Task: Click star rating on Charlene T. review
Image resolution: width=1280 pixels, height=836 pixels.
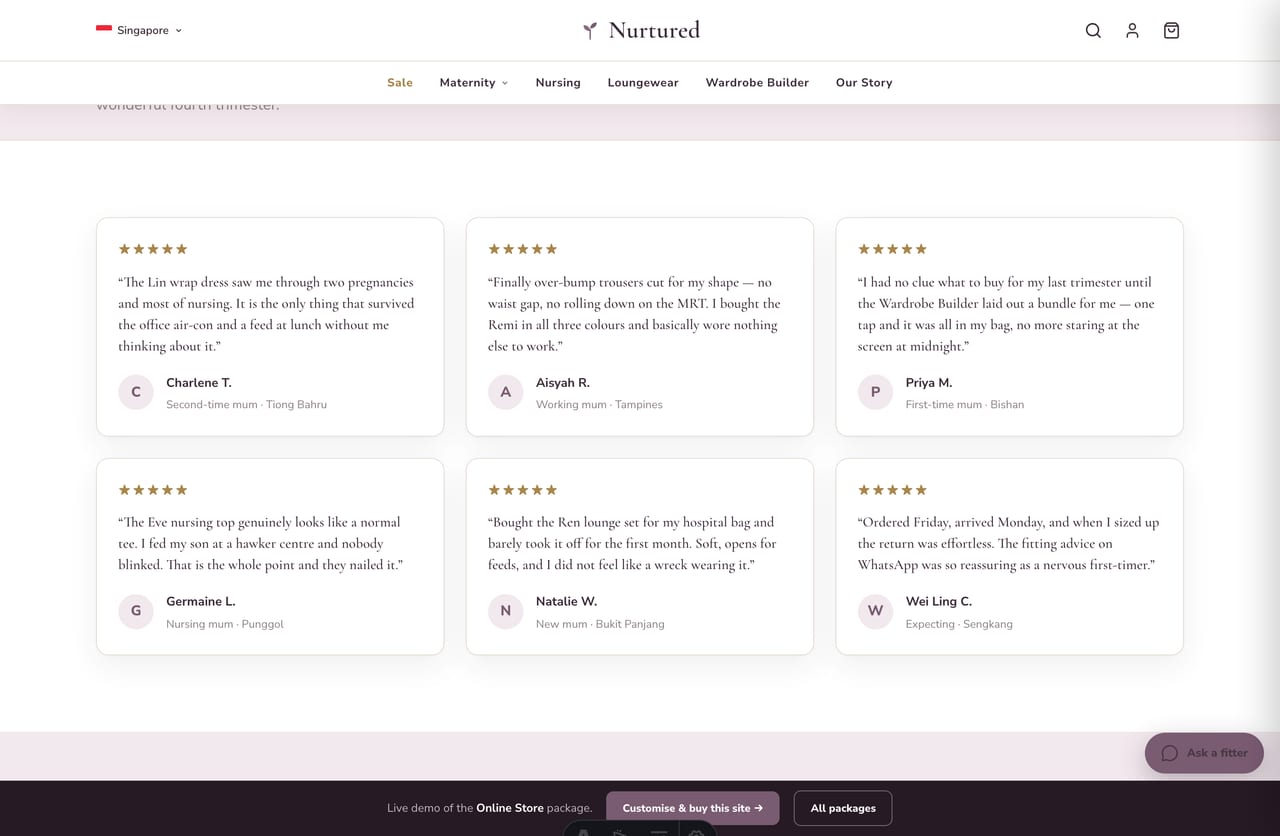Action: point(153,249)
